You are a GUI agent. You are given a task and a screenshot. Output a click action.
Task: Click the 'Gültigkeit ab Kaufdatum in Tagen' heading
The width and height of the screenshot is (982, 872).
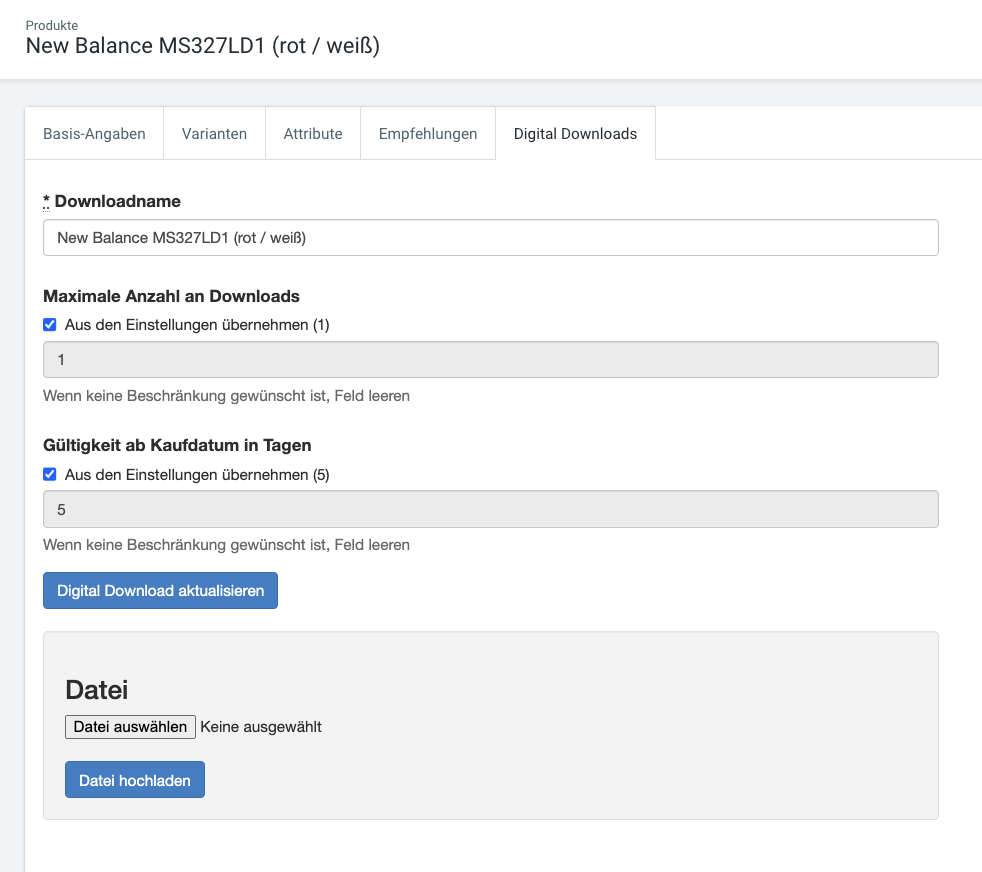[177, 445]
